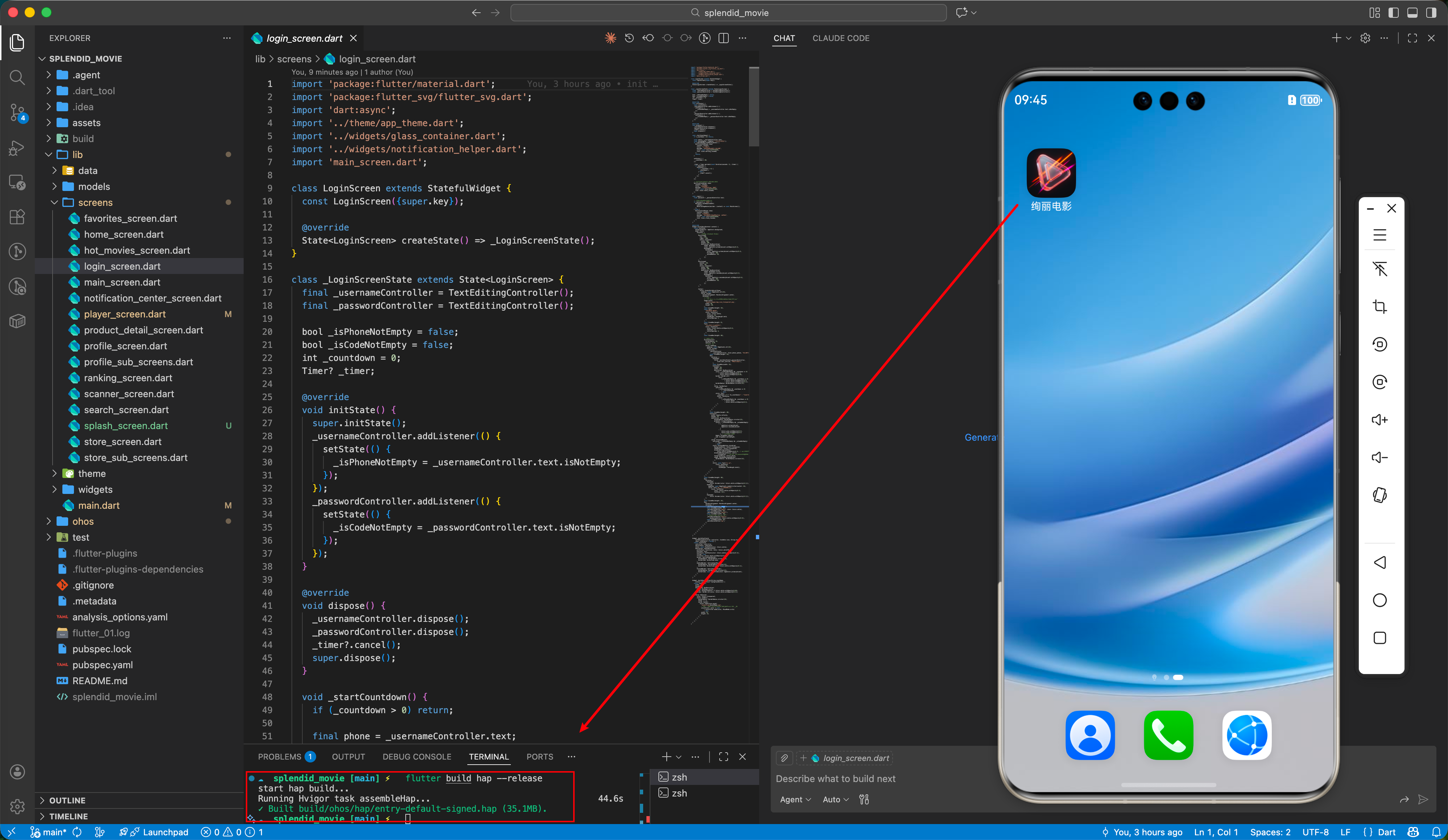Image resolution: width=1448 pixels, height=840 pixels.
Task: Click the split editor right icon
Action: tap(723, 38)
